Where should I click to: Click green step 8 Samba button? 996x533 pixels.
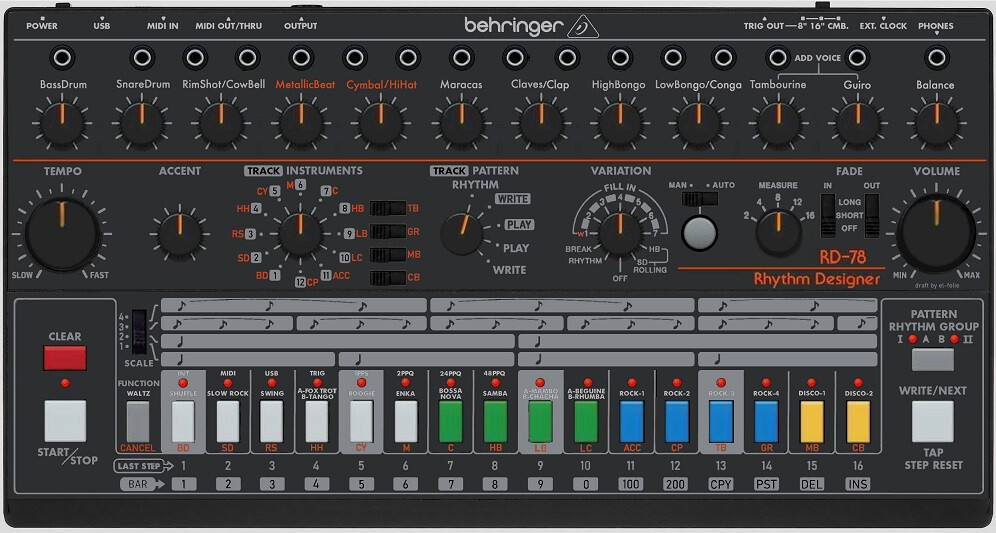[495, 421]
